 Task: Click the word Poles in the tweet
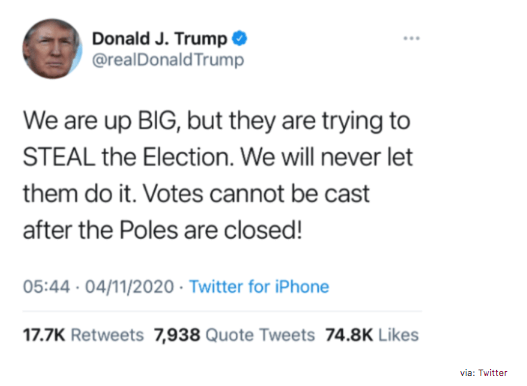(149, 230)
